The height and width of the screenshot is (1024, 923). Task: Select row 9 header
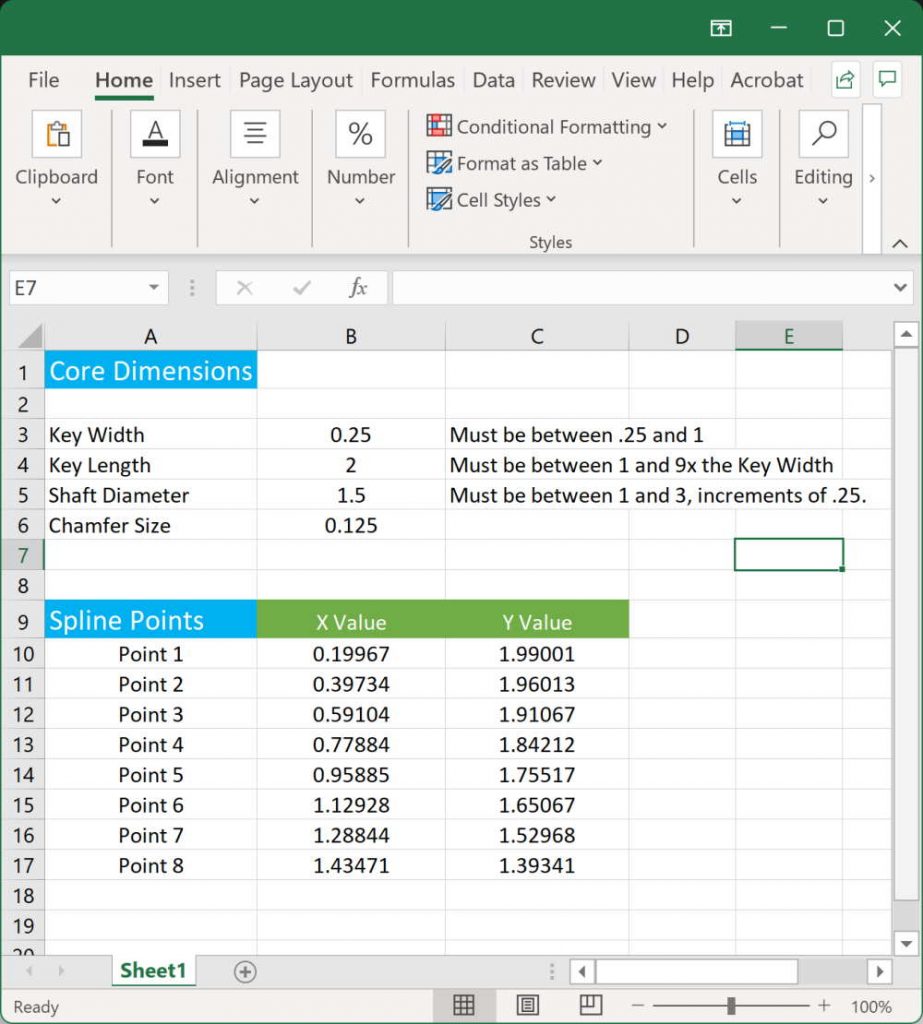tap(23, 620)
